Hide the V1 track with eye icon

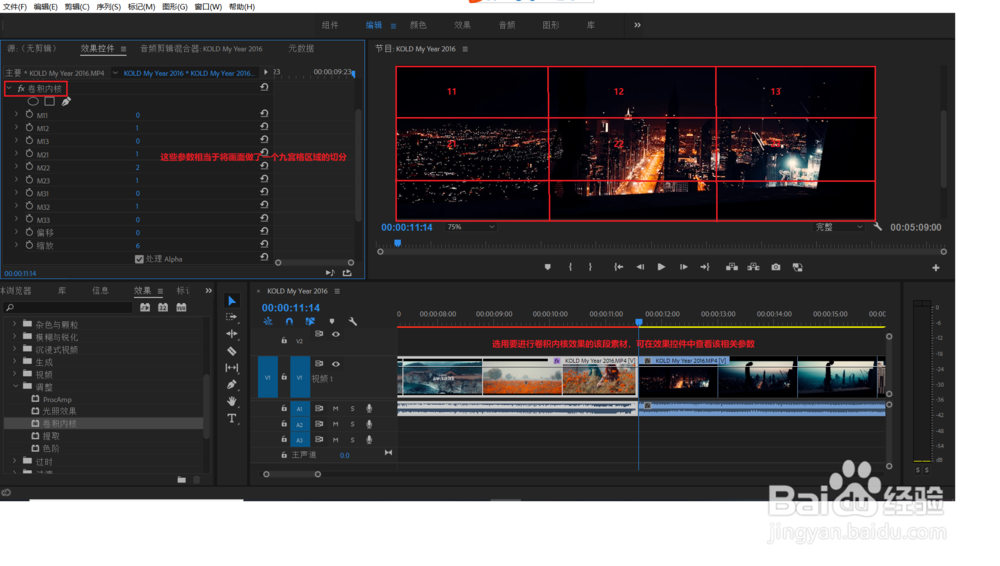pos(336,364)
